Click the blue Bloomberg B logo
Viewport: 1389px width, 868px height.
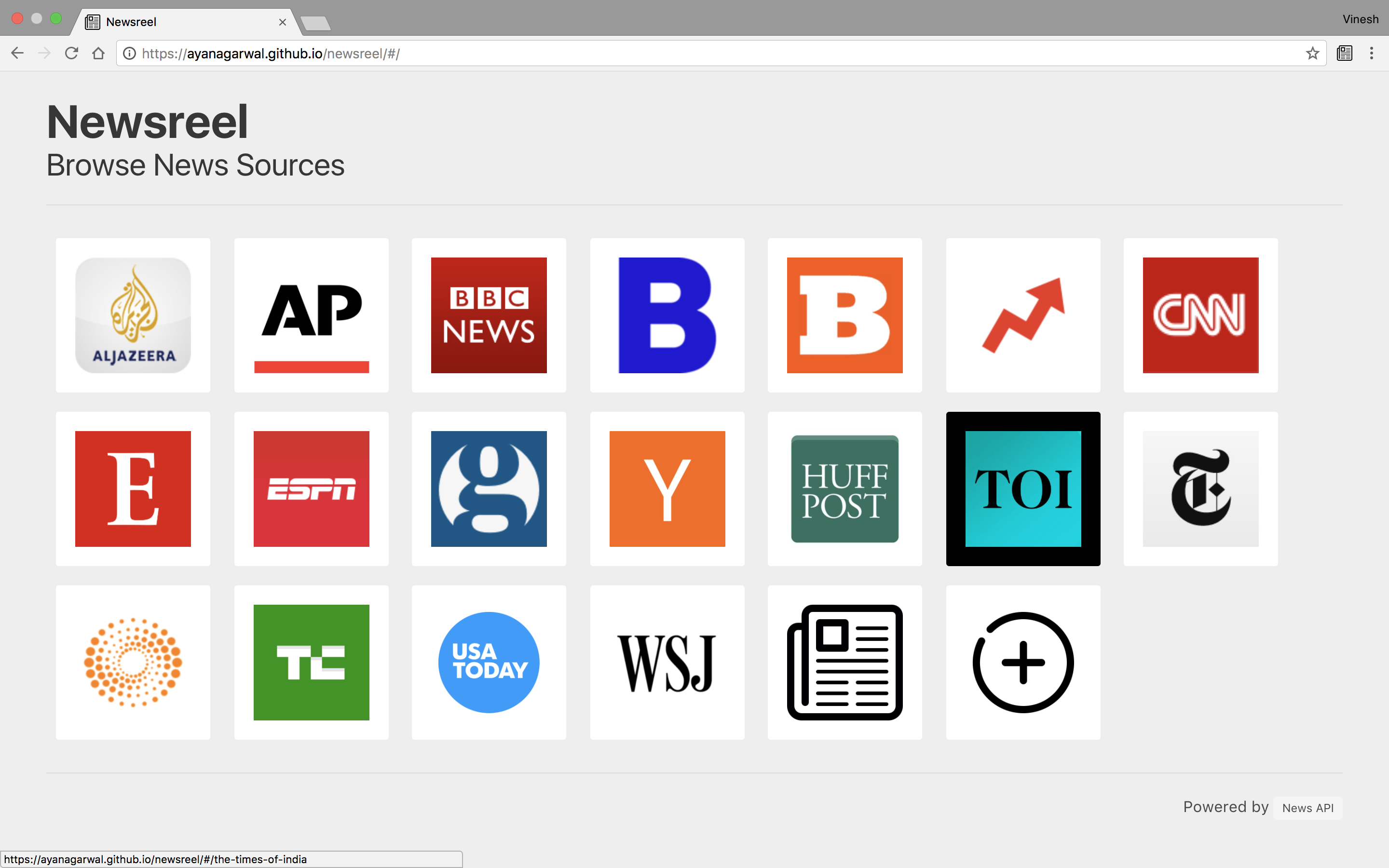667,315
